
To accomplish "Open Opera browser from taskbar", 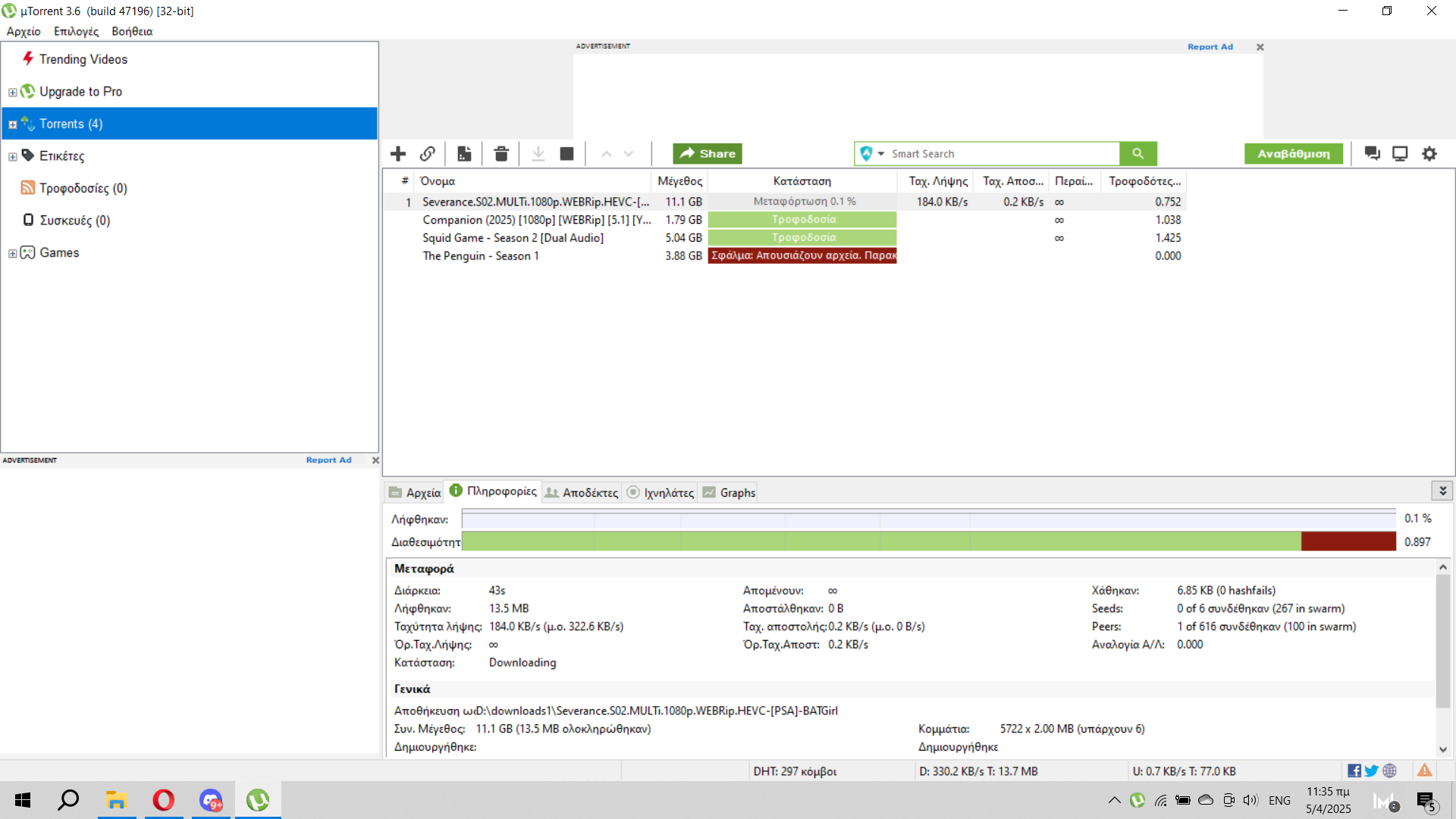I will [x=164, y=800].
